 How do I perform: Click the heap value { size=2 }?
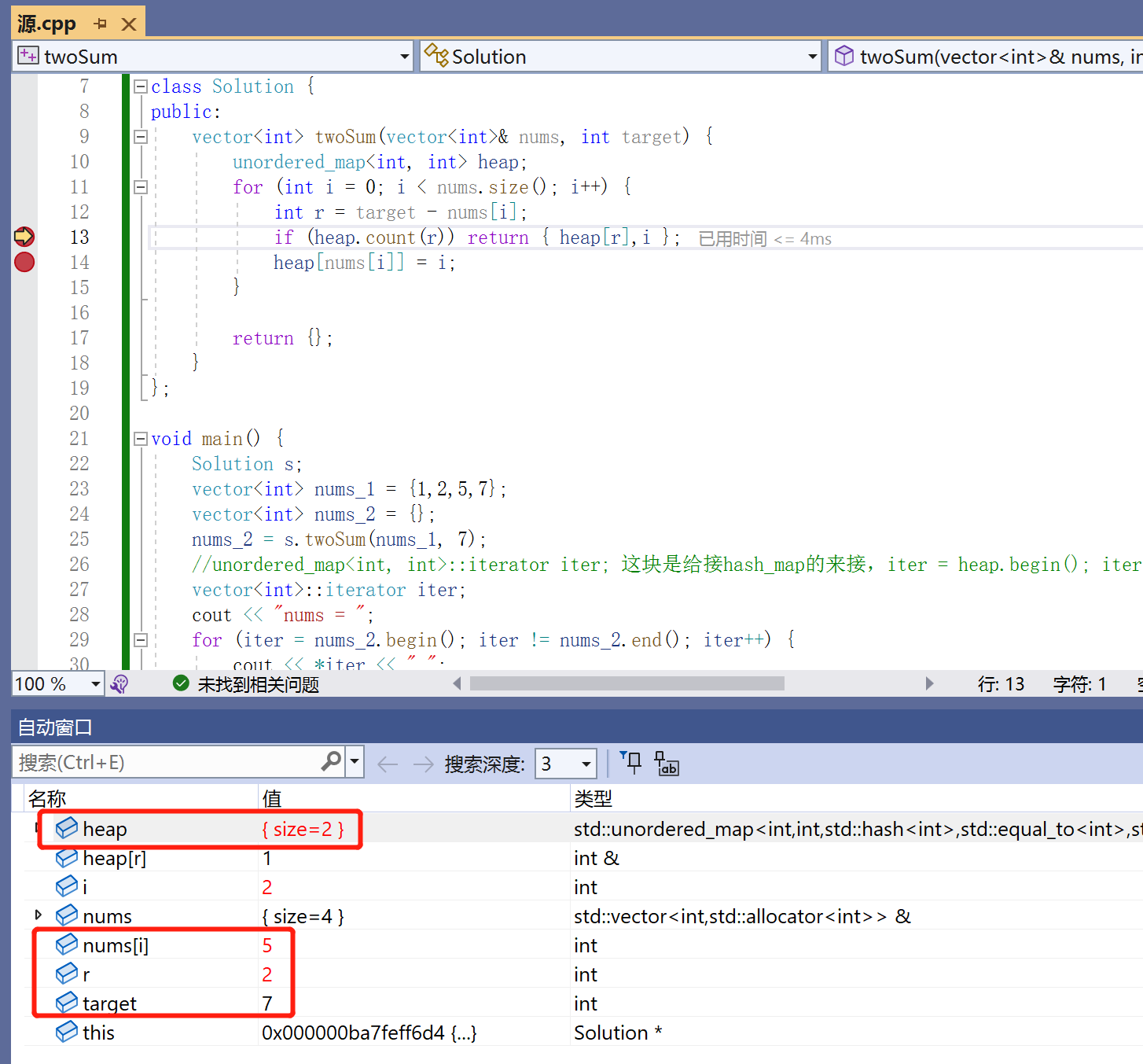pyautogui.click(x=303, y=829)
